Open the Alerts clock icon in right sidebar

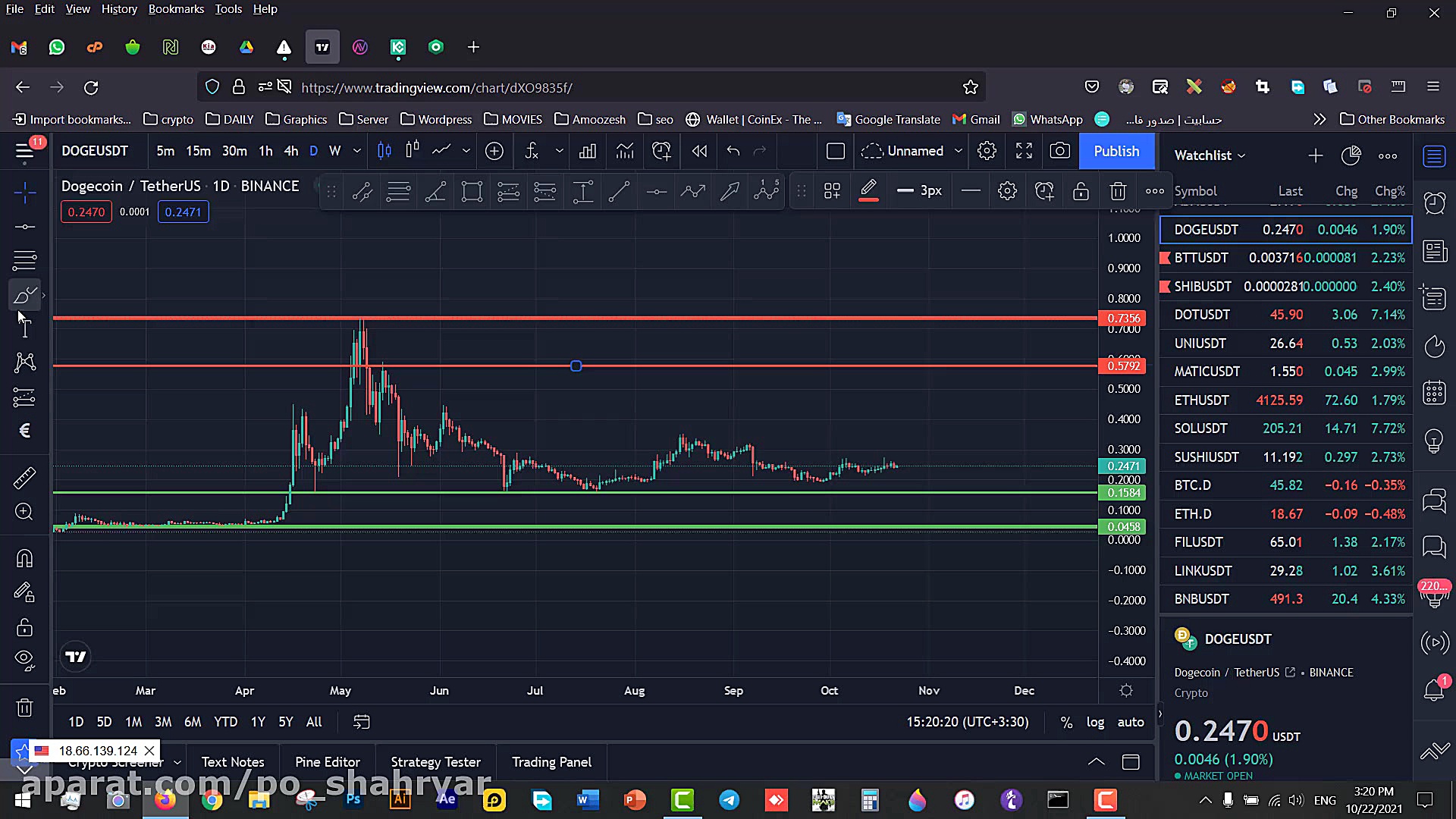[x=1434, y=202]
